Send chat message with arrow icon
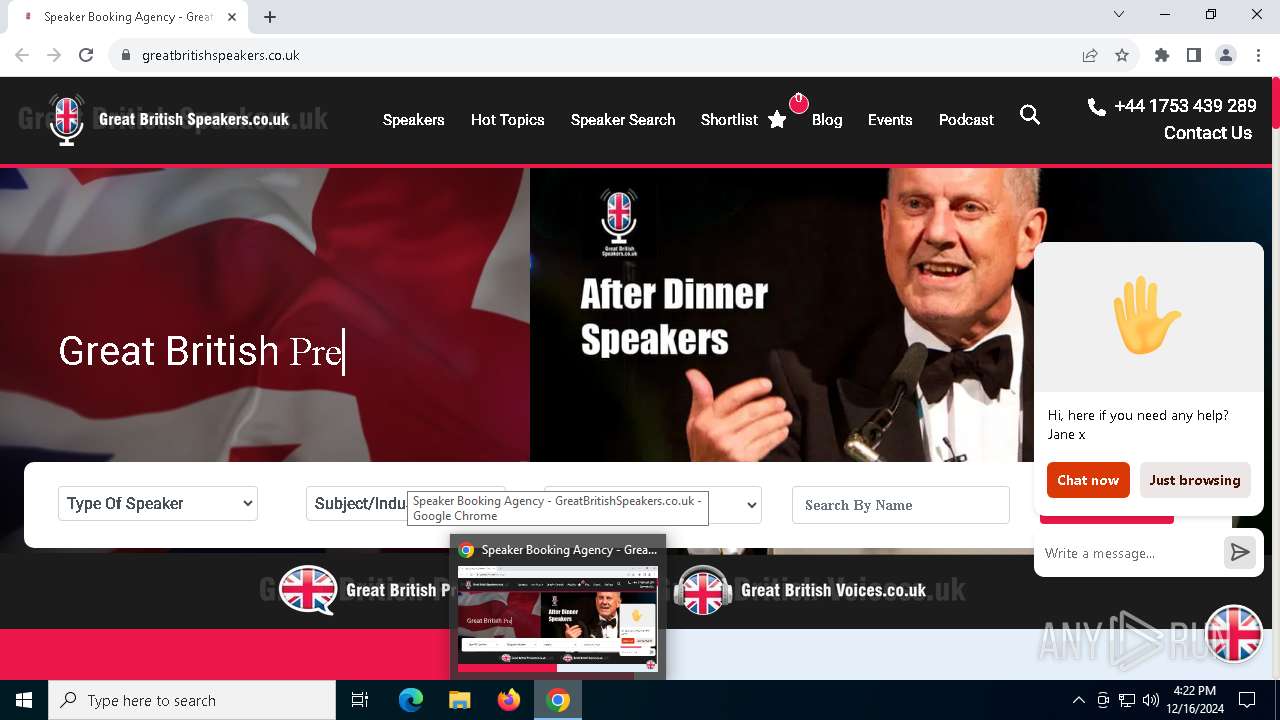1280x720 pixels. pos(1240,552)
